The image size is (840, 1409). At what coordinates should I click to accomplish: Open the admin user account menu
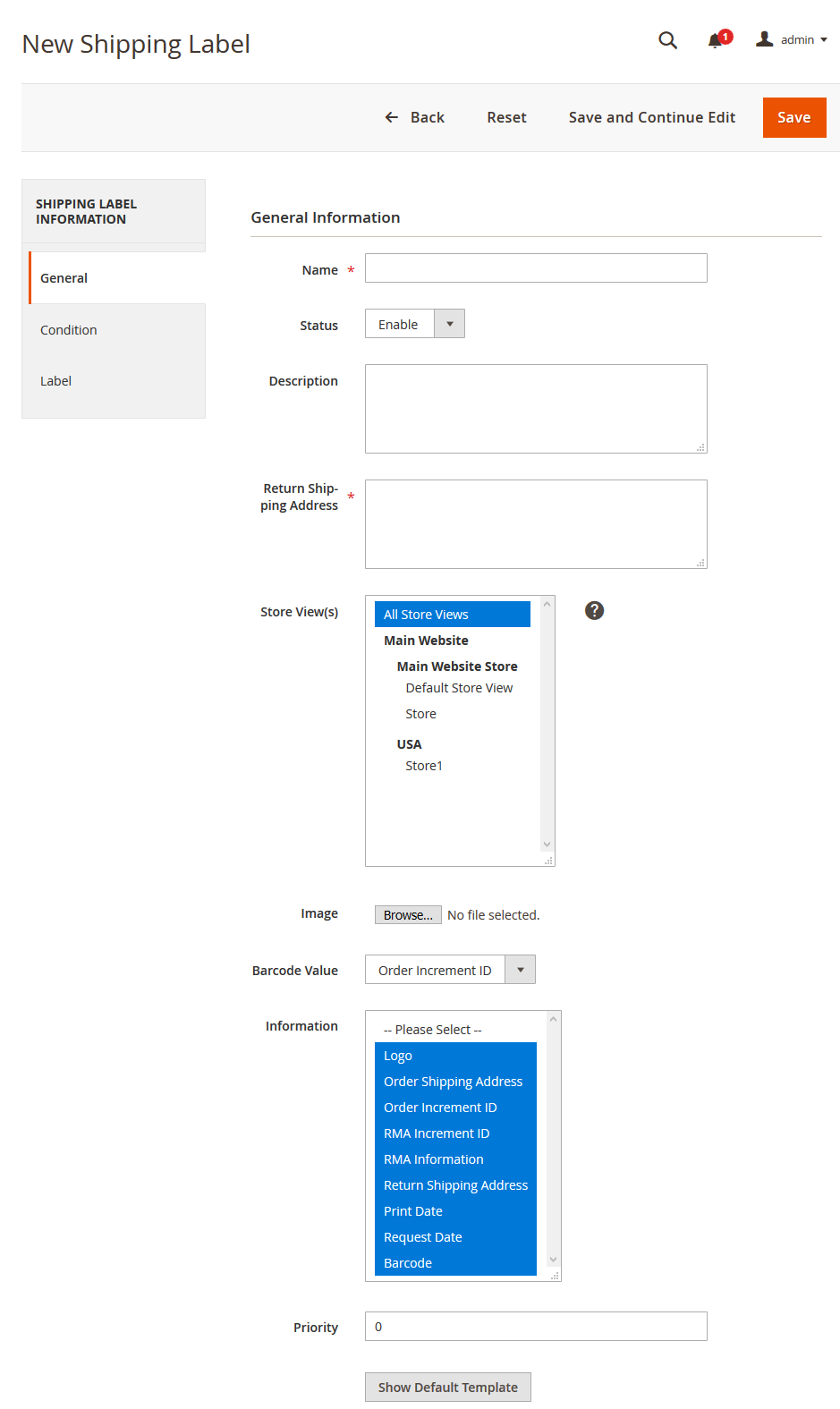coord(792,39)
